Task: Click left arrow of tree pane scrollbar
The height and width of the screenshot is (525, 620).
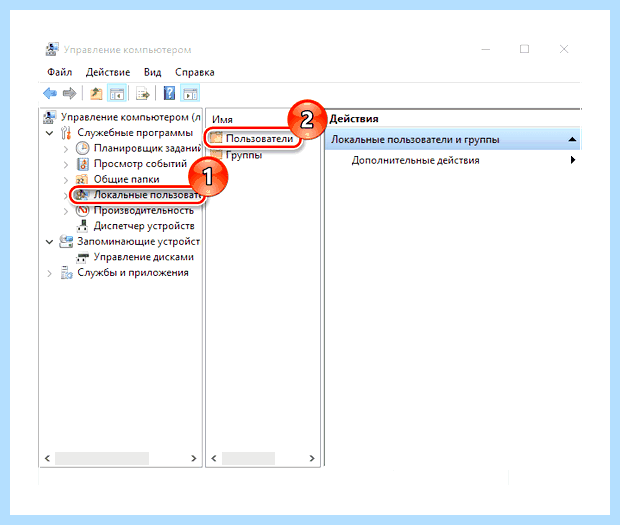Action: pos(47,458)
